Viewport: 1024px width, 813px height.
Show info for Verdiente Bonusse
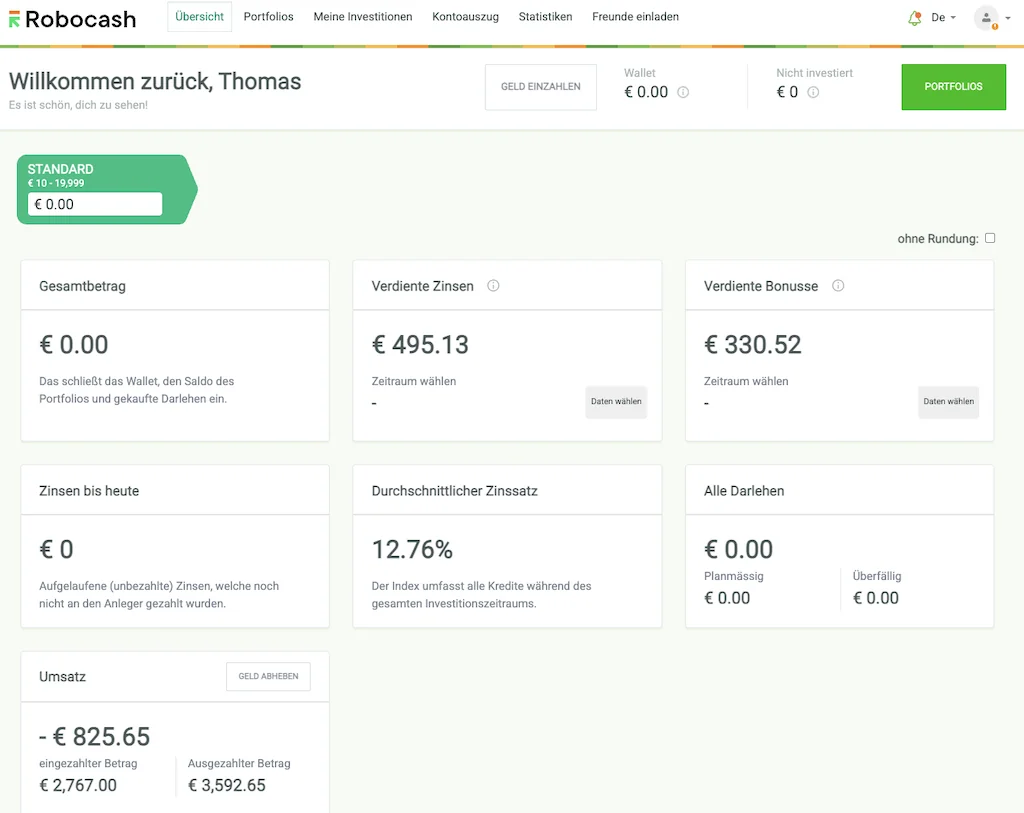click(x=838, y=286)
